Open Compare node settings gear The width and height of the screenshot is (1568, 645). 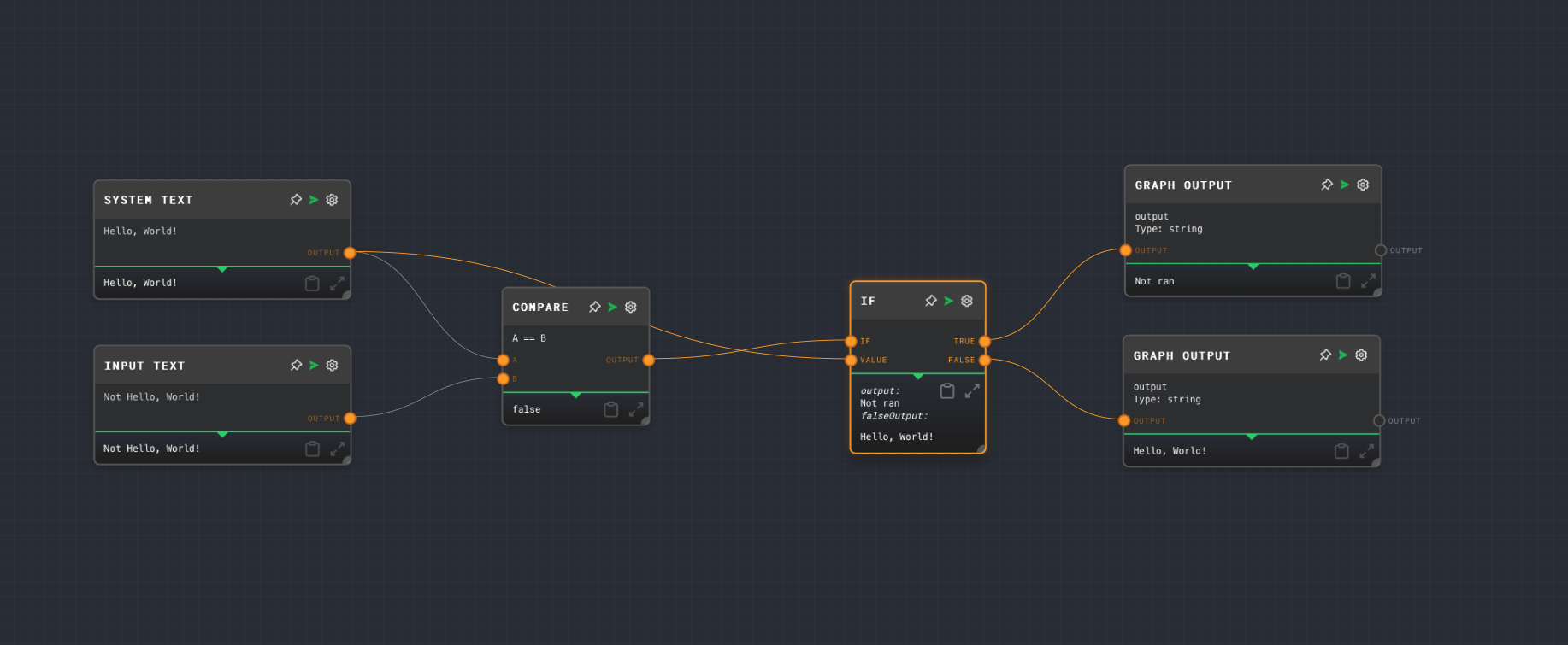(631, 307)
